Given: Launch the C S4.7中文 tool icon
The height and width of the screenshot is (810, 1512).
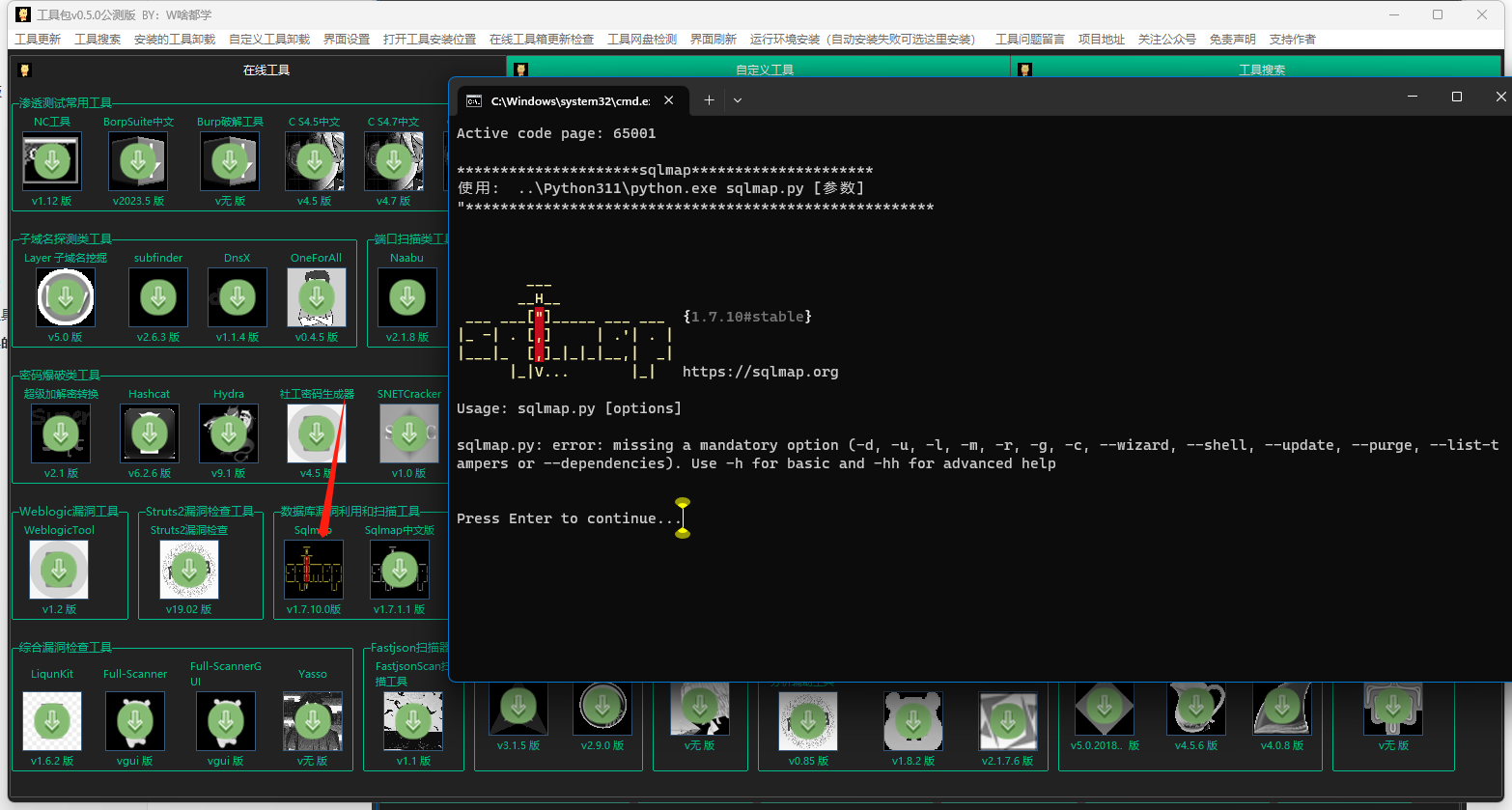Looking at the screenshot, I should 394,161.
